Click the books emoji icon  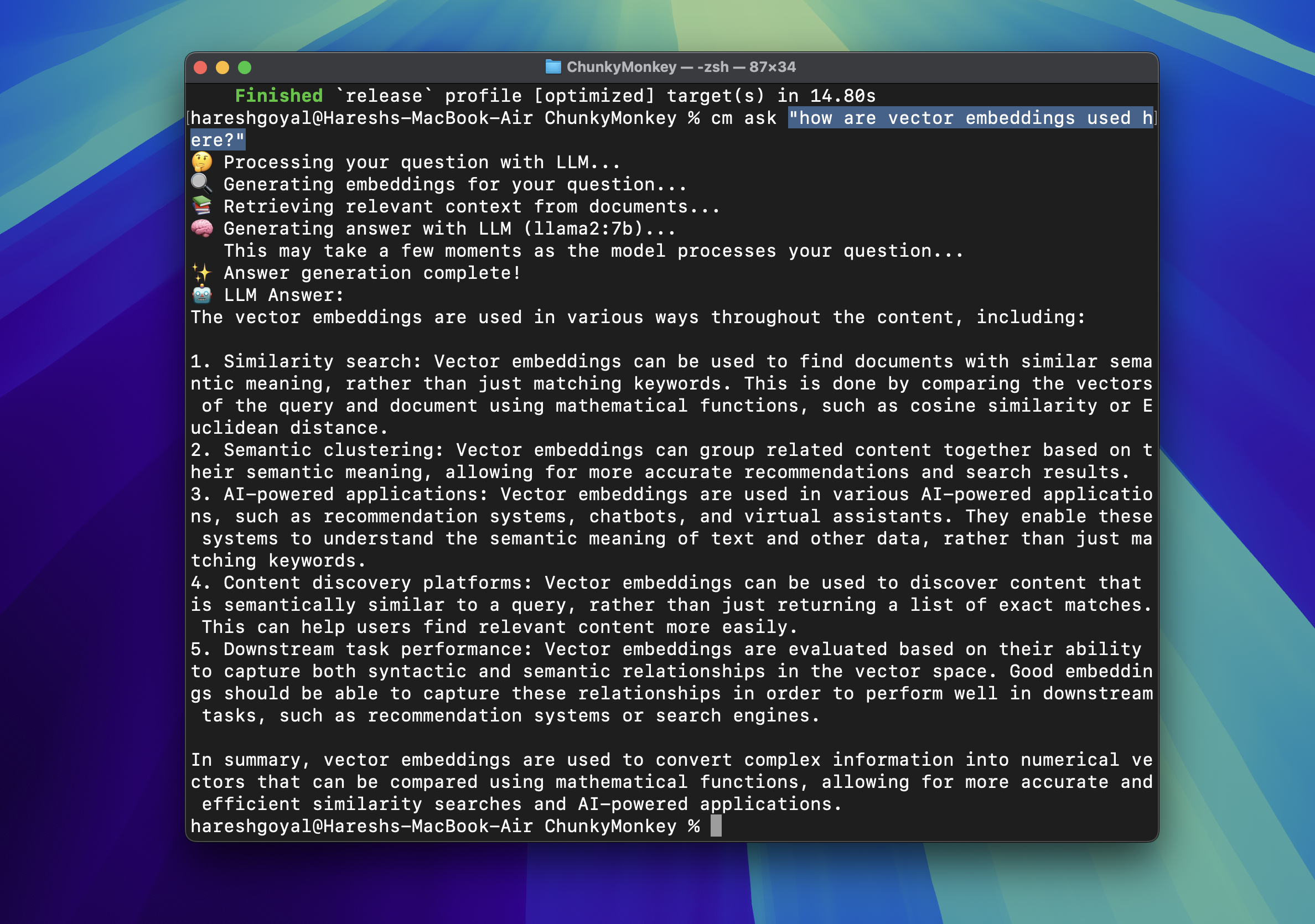point(201,206)
